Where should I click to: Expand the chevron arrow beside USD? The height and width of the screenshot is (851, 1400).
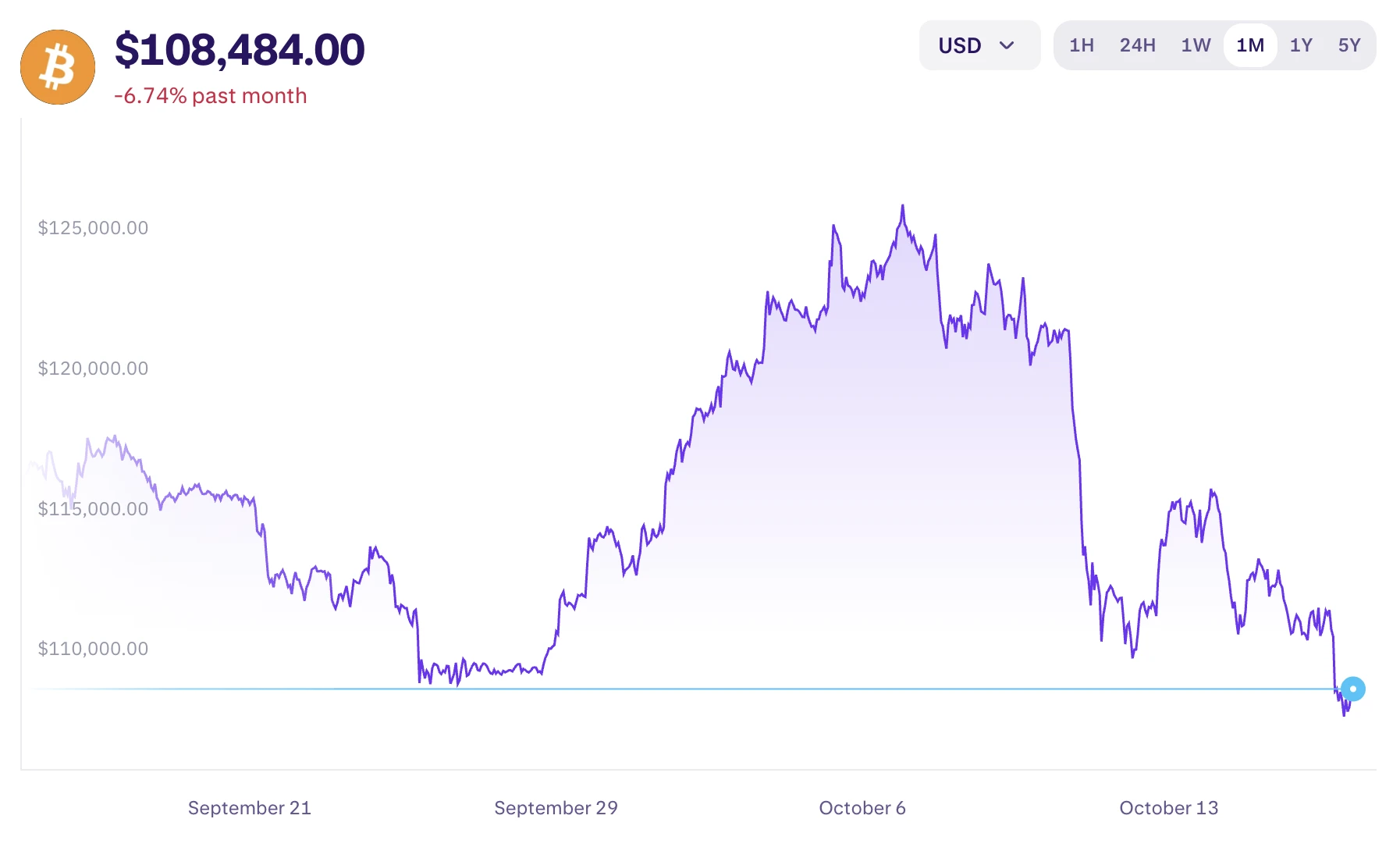(x=1007, y=45)
